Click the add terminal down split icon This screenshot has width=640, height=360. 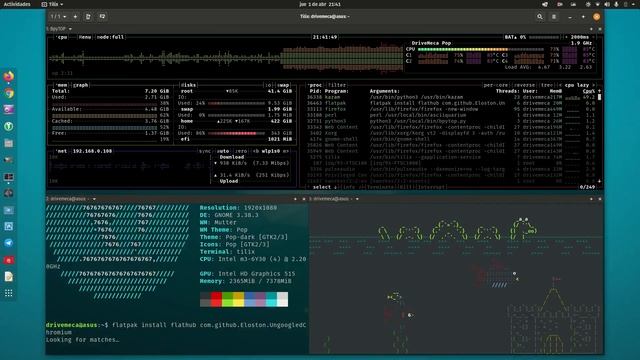point(102,17)
